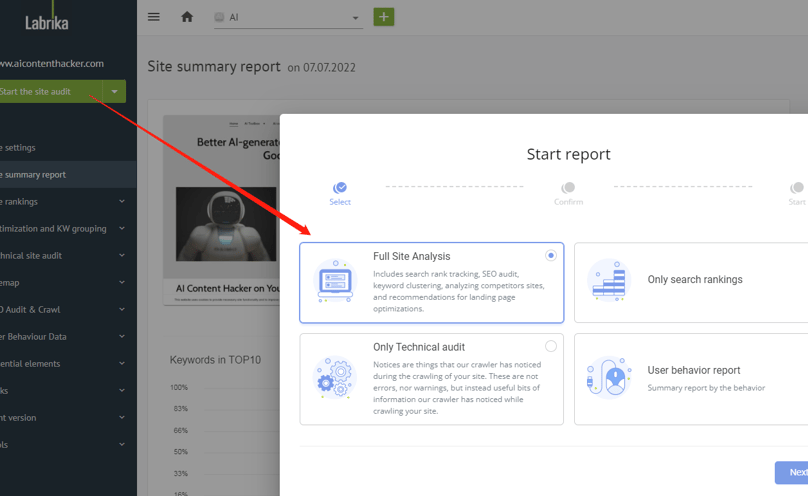
Task: Click the Full Site Analysis laptop icon
Action: [335, 281]
